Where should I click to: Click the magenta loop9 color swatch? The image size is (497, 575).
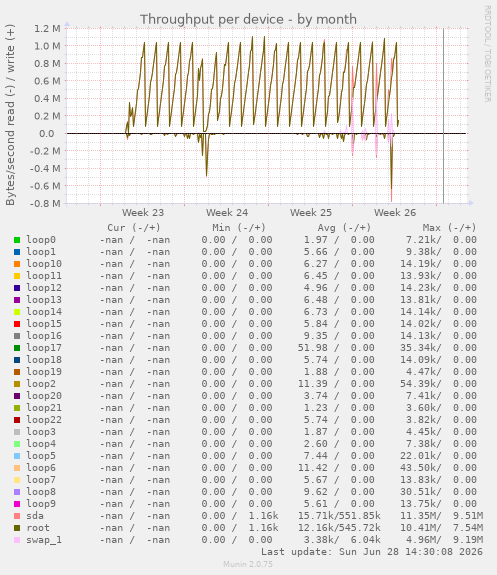17,504
